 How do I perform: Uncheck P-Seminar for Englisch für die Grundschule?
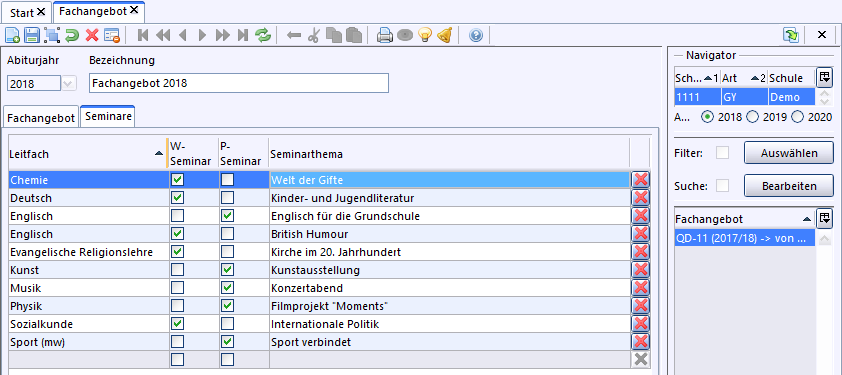[227, 216]
